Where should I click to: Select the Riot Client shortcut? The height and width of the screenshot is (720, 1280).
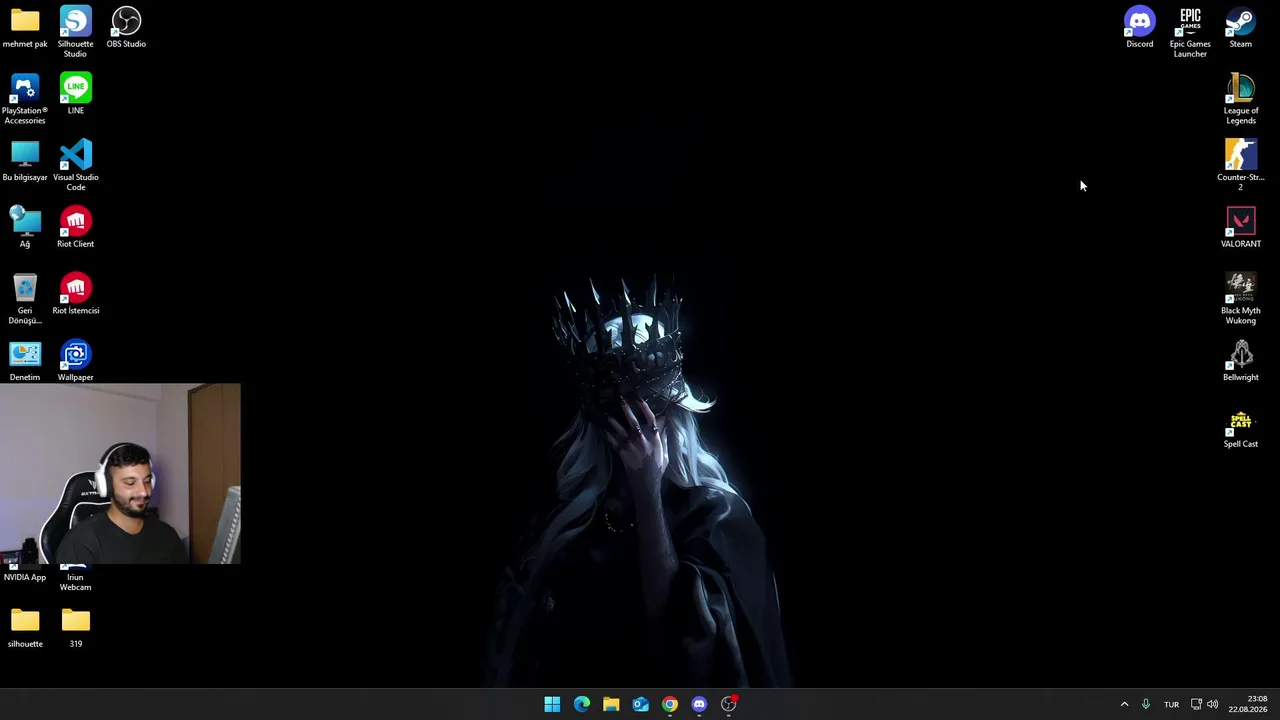pyautogui.click(x=75, y=227)
